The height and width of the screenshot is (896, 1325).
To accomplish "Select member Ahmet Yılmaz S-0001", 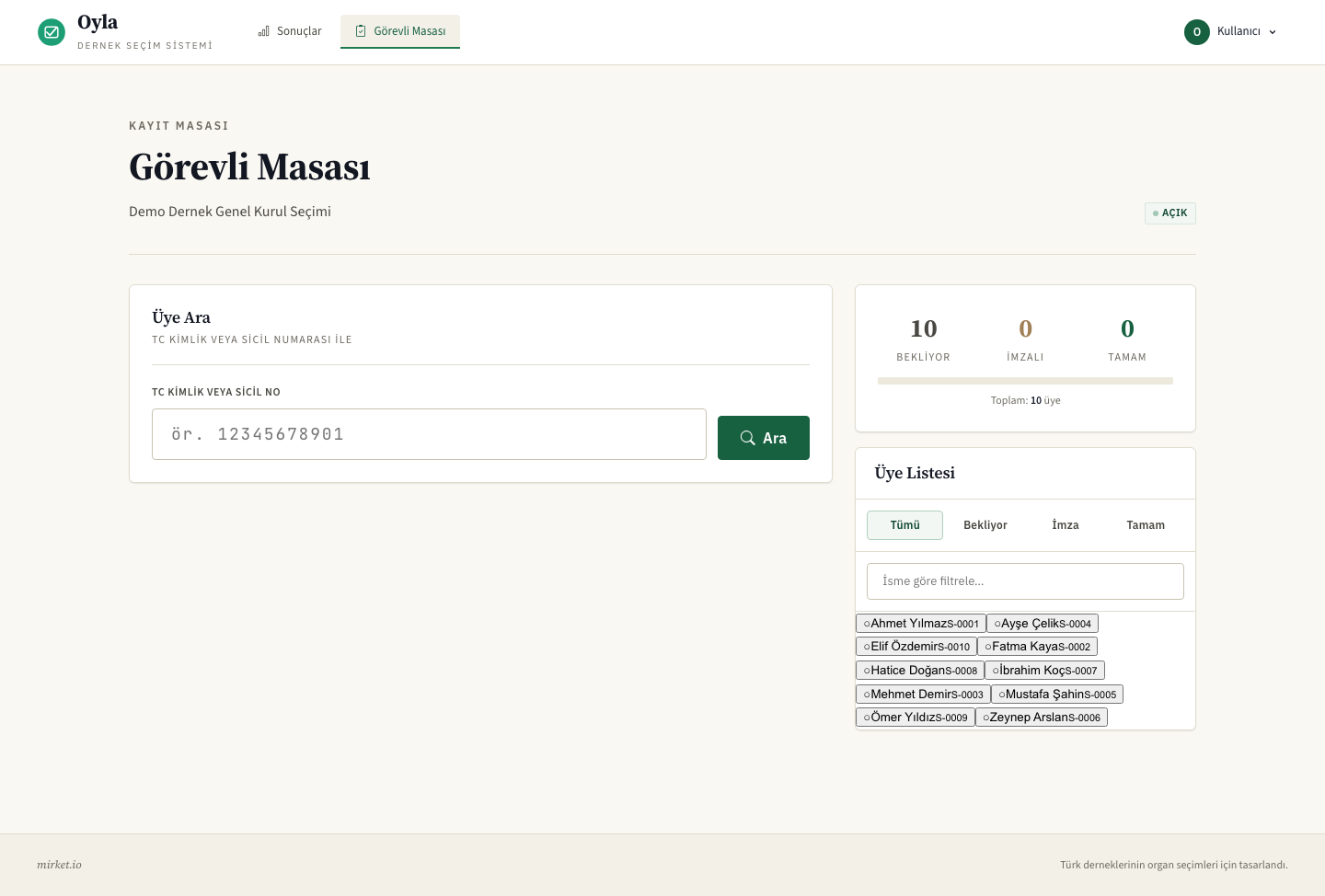I will (921, 624).
